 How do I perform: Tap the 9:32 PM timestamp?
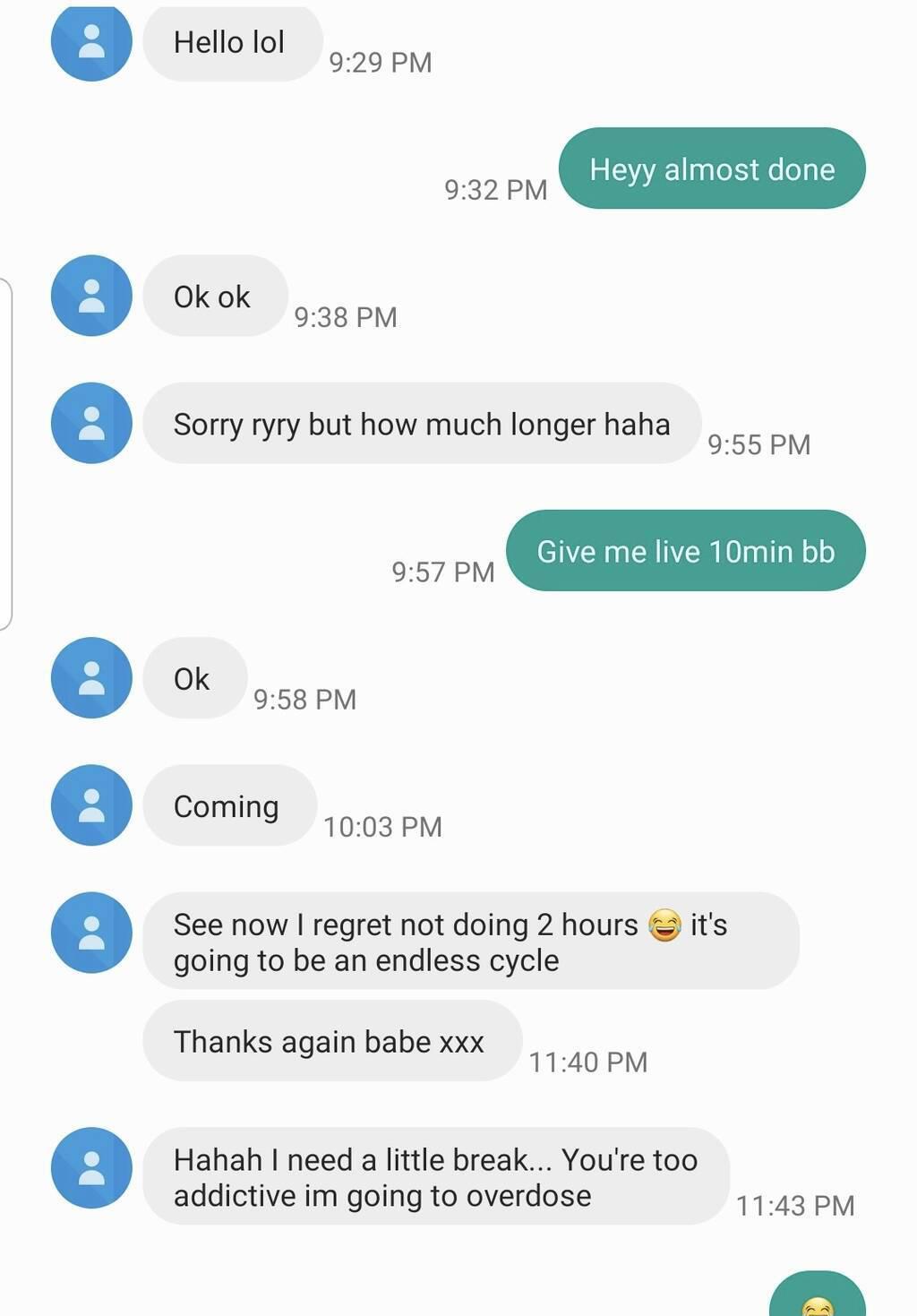pyautogui.click(x=495, y=190)
